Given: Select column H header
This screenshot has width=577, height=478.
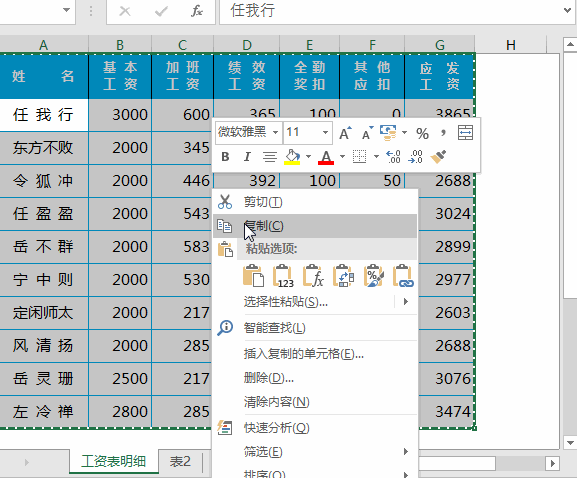Looking at the screenshot, I should (510, 45).
